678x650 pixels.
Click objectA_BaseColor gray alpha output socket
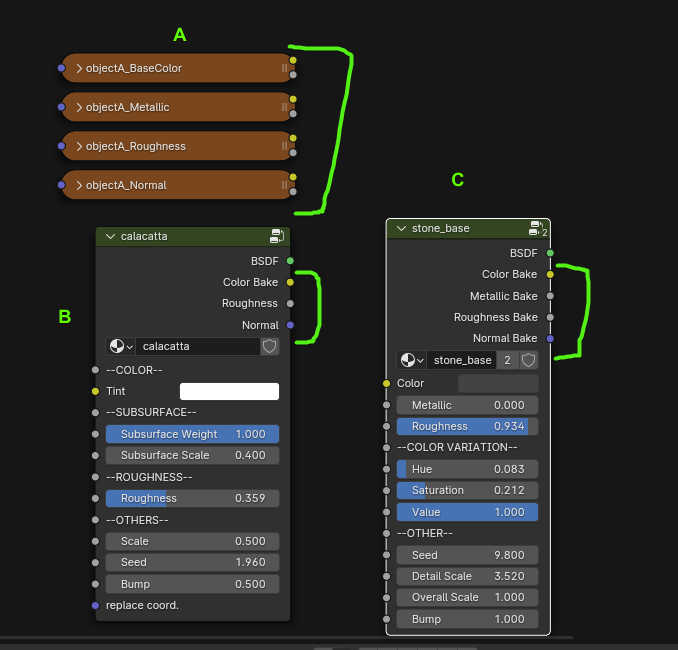click(293, 75)
